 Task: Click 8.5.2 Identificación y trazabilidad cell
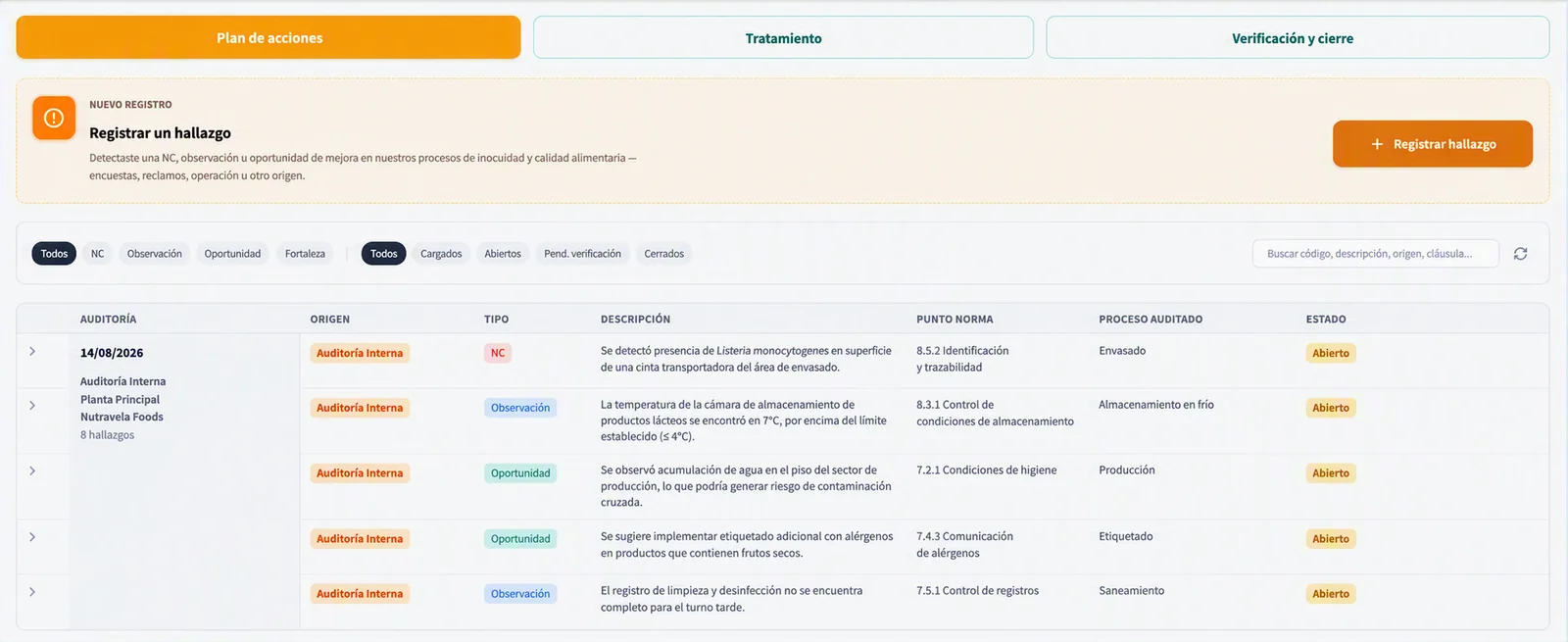click(x=962, y=359)
